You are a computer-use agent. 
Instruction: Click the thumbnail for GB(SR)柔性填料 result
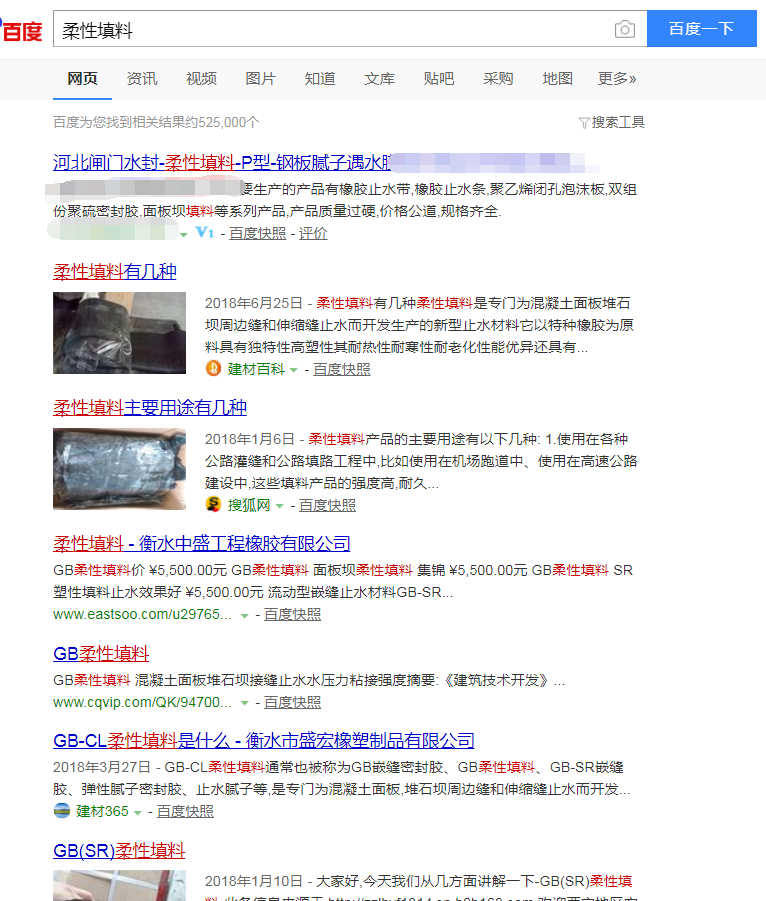click(x=120, y=885)
